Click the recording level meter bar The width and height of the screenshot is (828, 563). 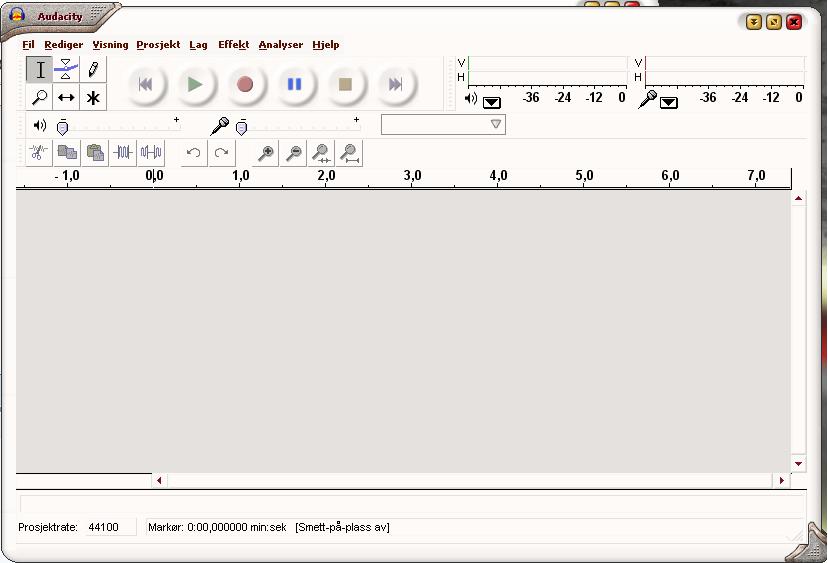click(724, 71)
